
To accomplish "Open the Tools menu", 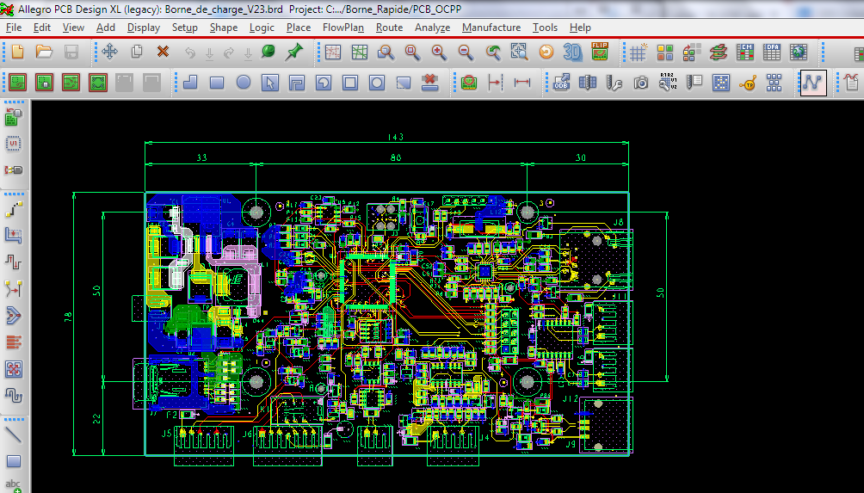I will (x=545, y=28).
